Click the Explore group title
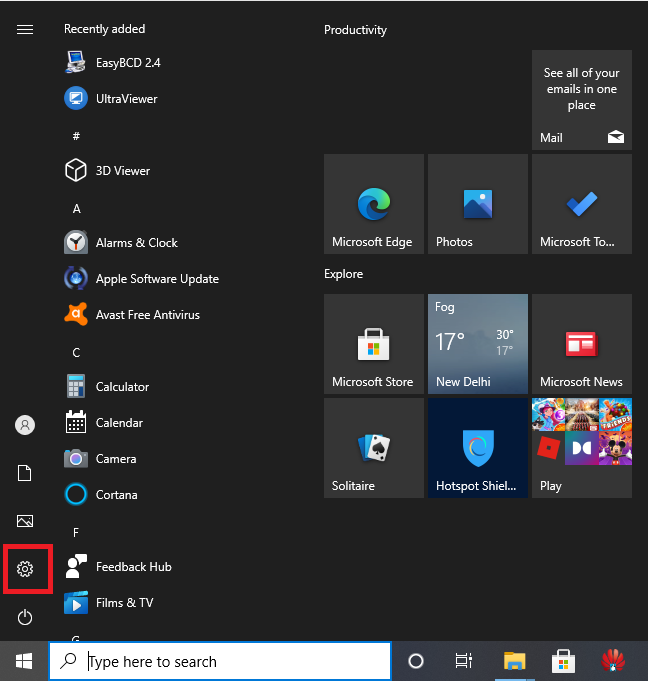 pyautogui.click(x=344, y=274)
